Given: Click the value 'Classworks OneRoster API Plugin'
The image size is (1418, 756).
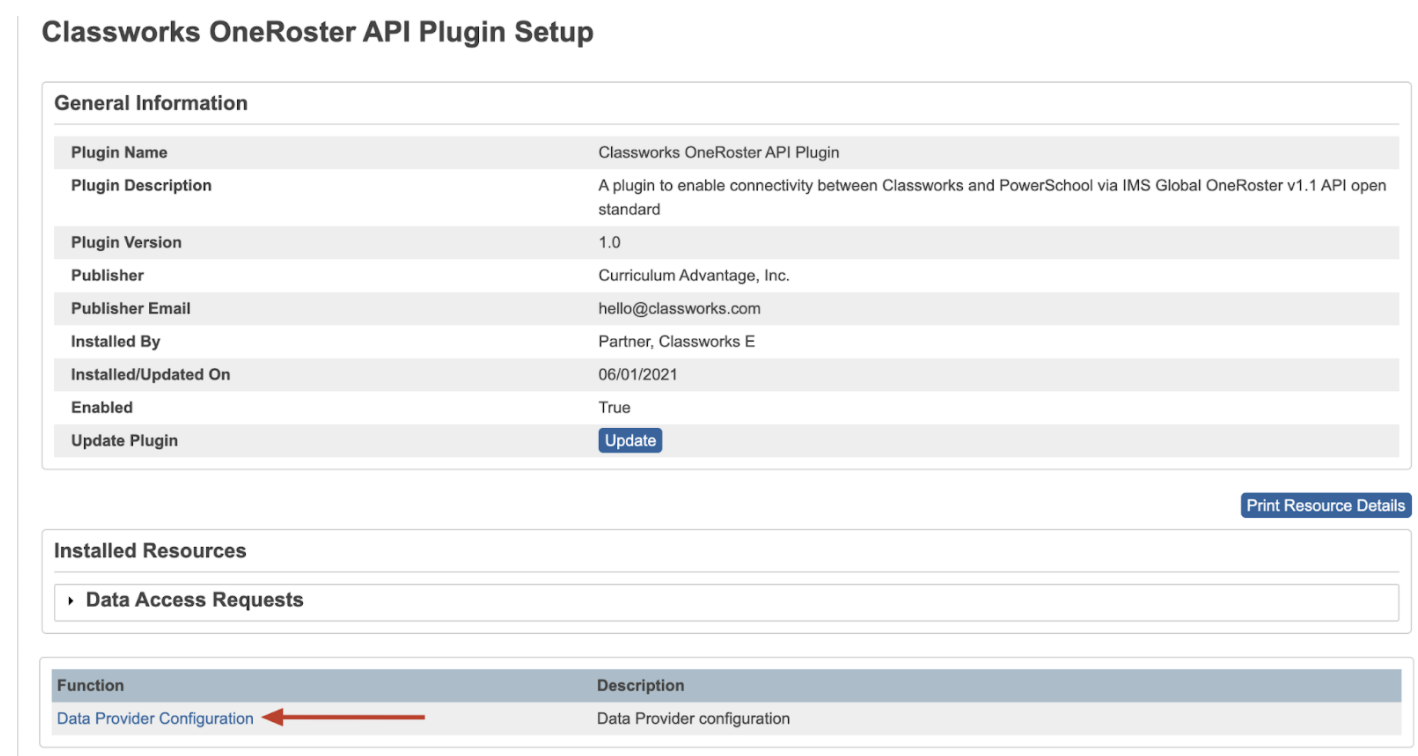Looking at the screenshot, I should [718, 152].
